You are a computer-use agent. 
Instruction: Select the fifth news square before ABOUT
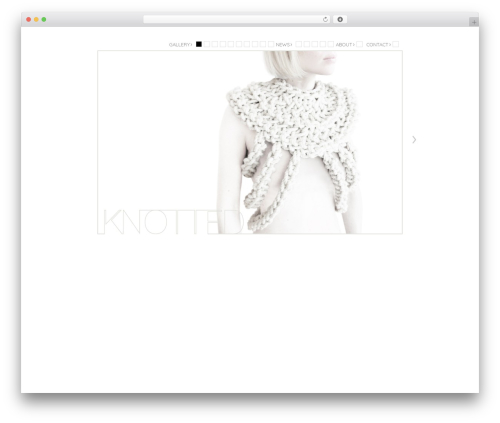(x=331, y=44)
